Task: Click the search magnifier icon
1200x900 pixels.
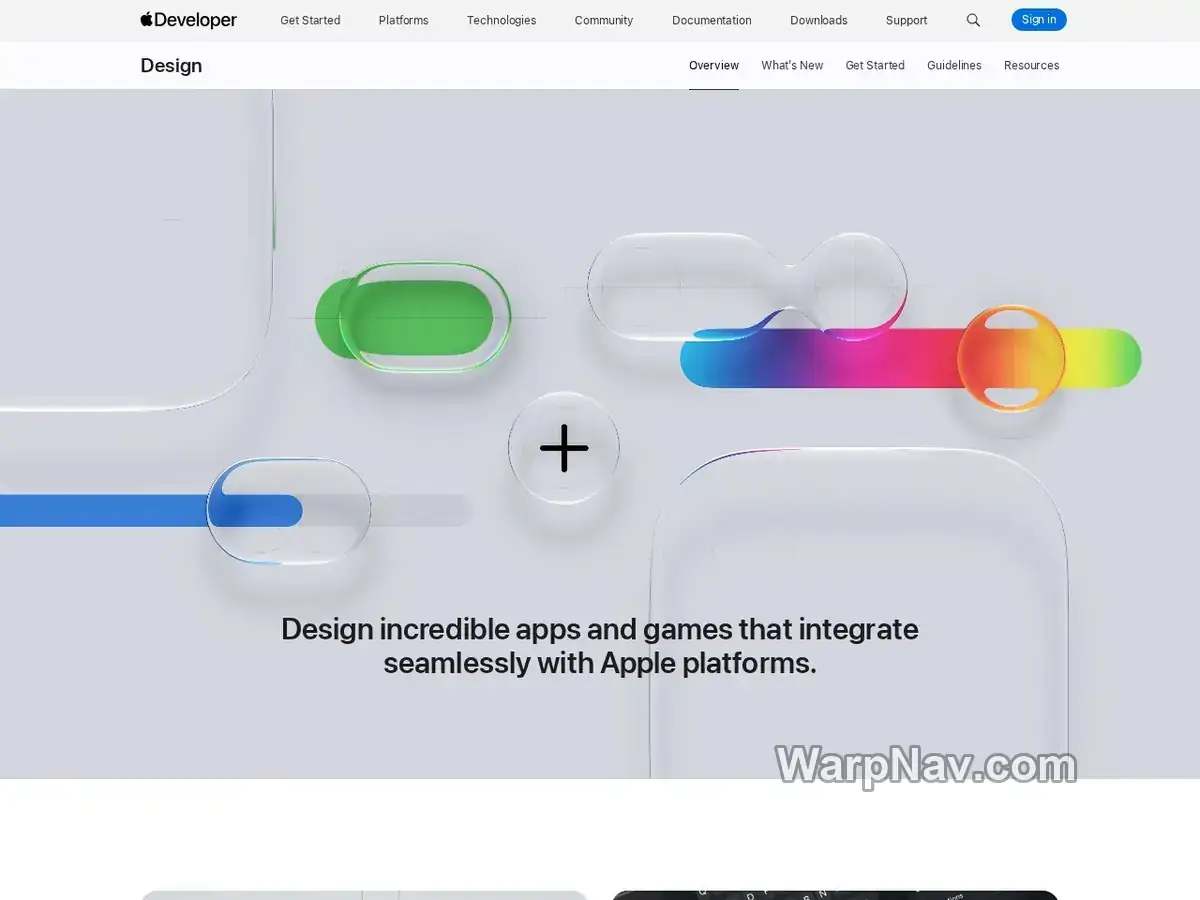Action: tap(973, 20)
